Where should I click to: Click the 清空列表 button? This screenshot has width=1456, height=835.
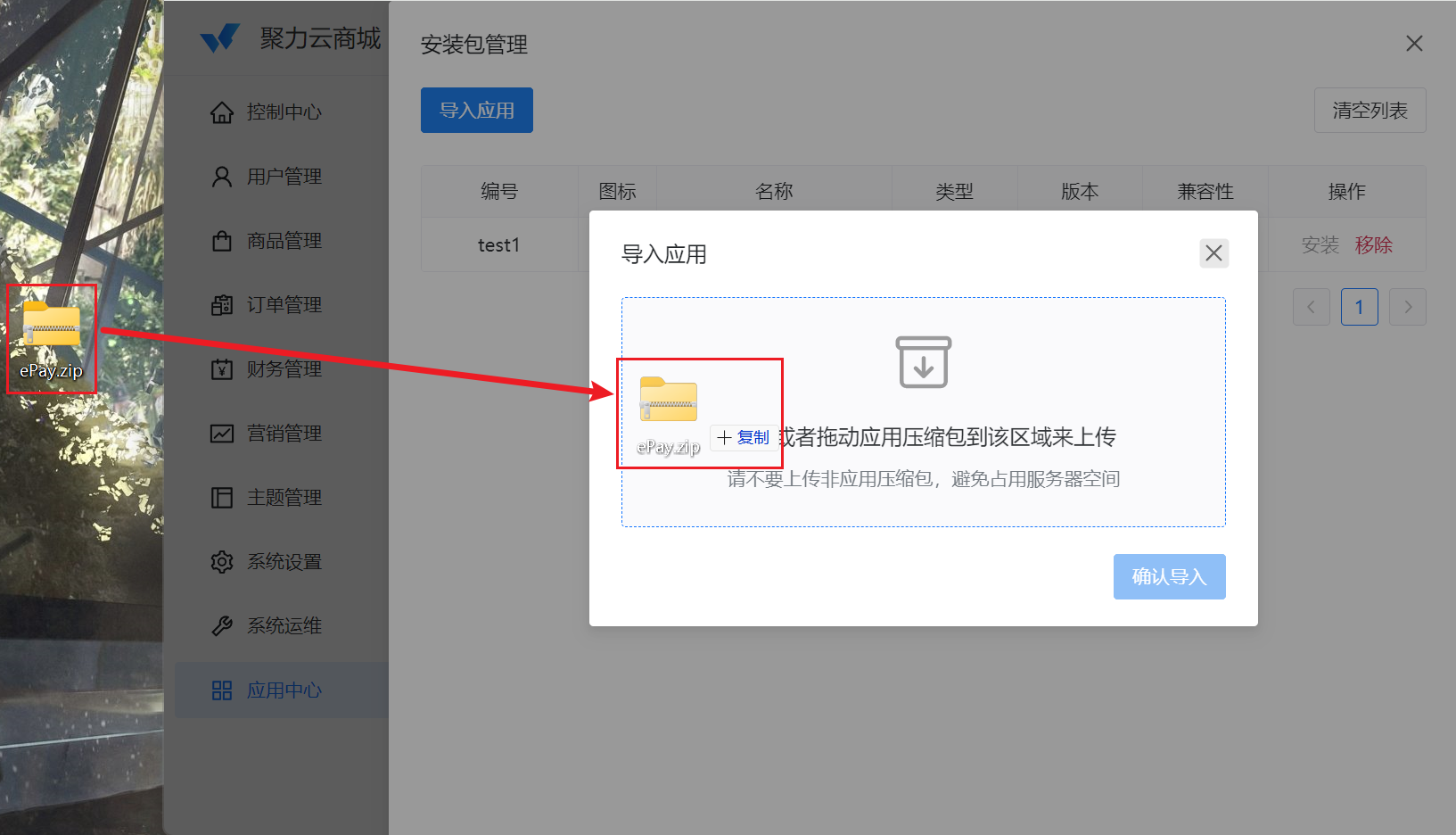tap(1370, 111)
